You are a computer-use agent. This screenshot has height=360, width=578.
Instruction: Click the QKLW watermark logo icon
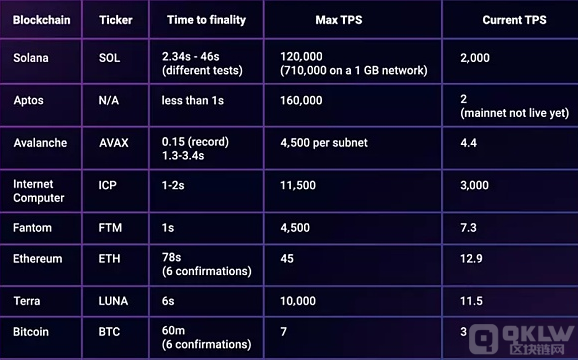tap(484, 339)
